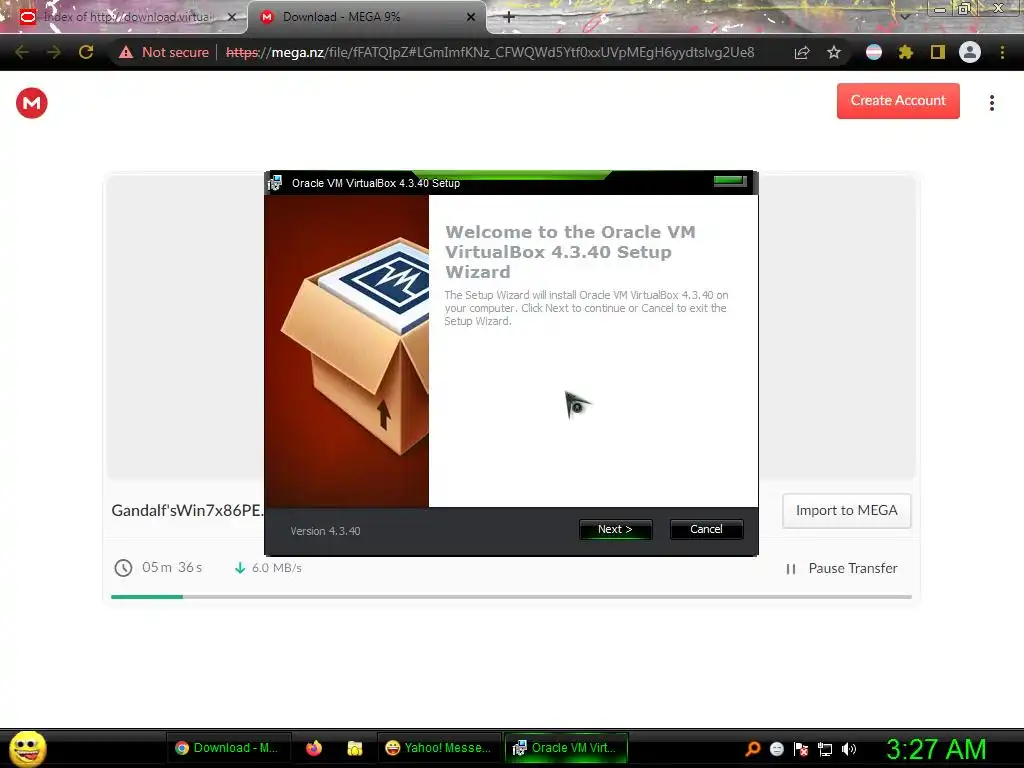The image size is (1024, 768).
Task: Bookmark this page with star icon
Action: [834, 52]
